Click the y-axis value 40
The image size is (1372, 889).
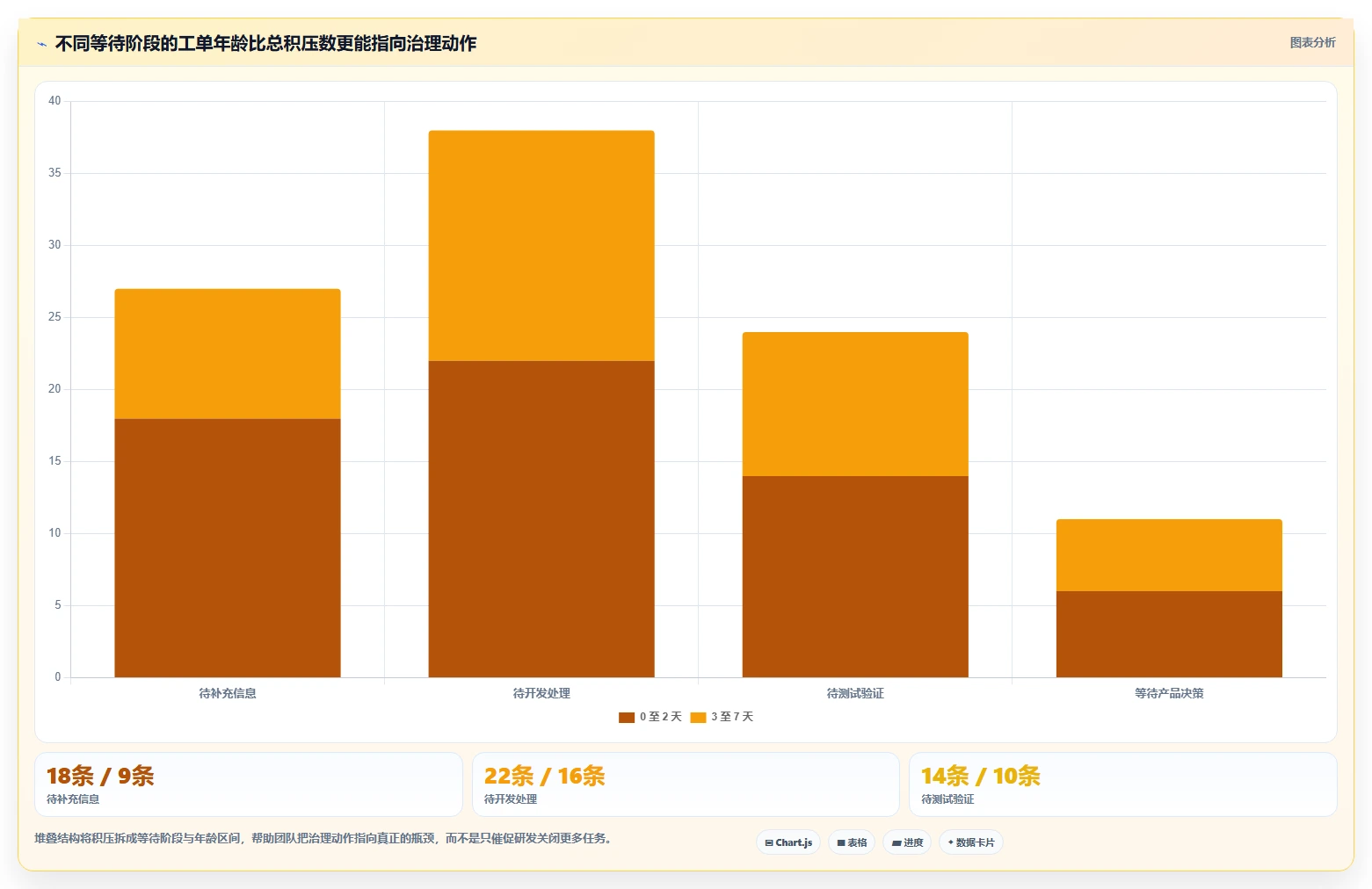(54, 101)
